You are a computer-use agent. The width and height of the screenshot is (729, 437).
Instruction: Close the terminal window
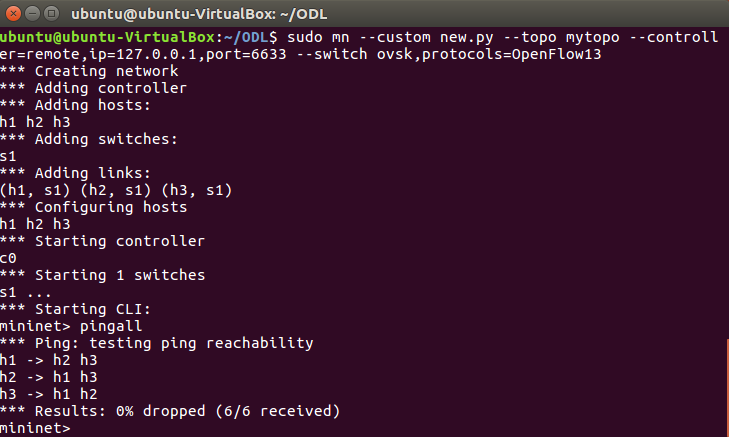[14, 15]
